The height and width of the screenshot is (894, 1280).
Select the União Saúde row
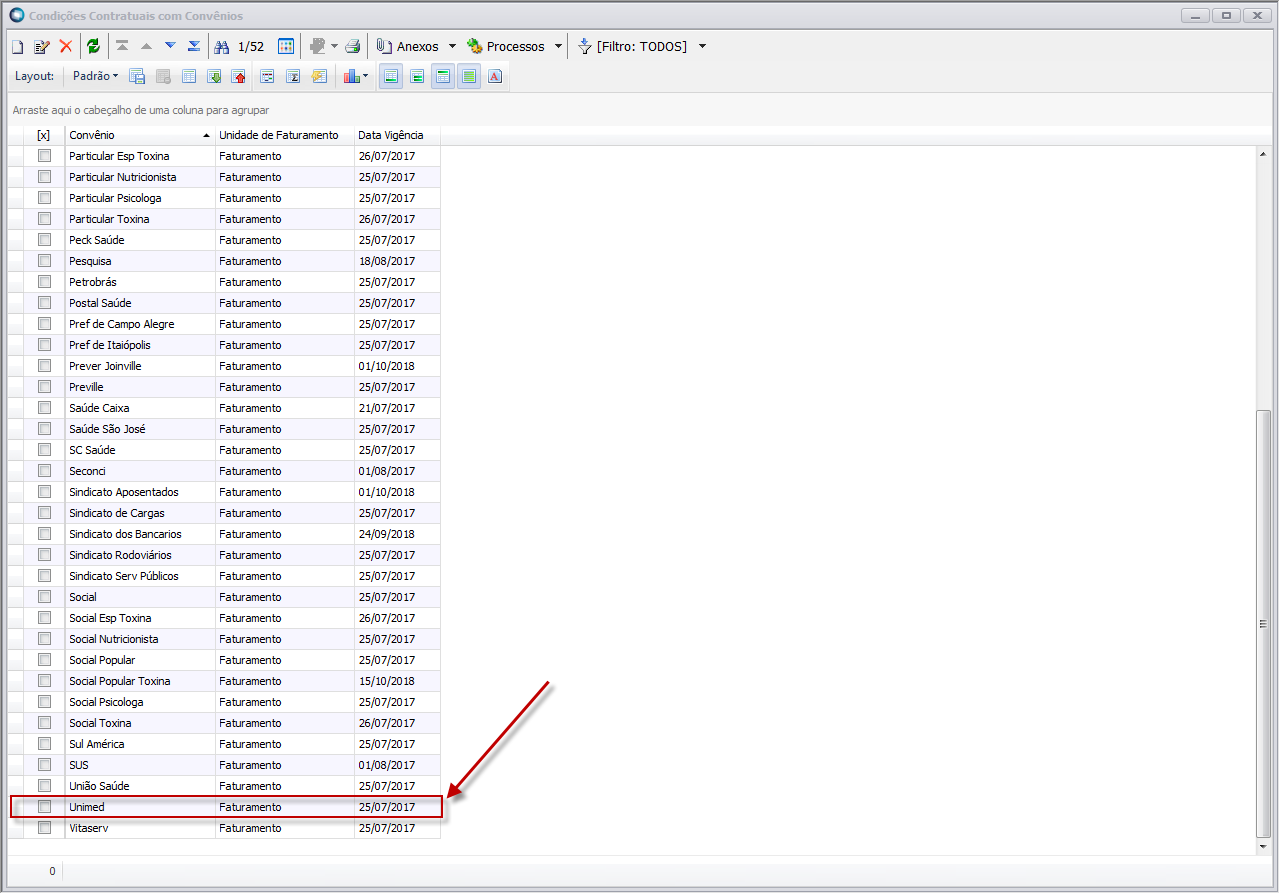(x=225, y=786)
